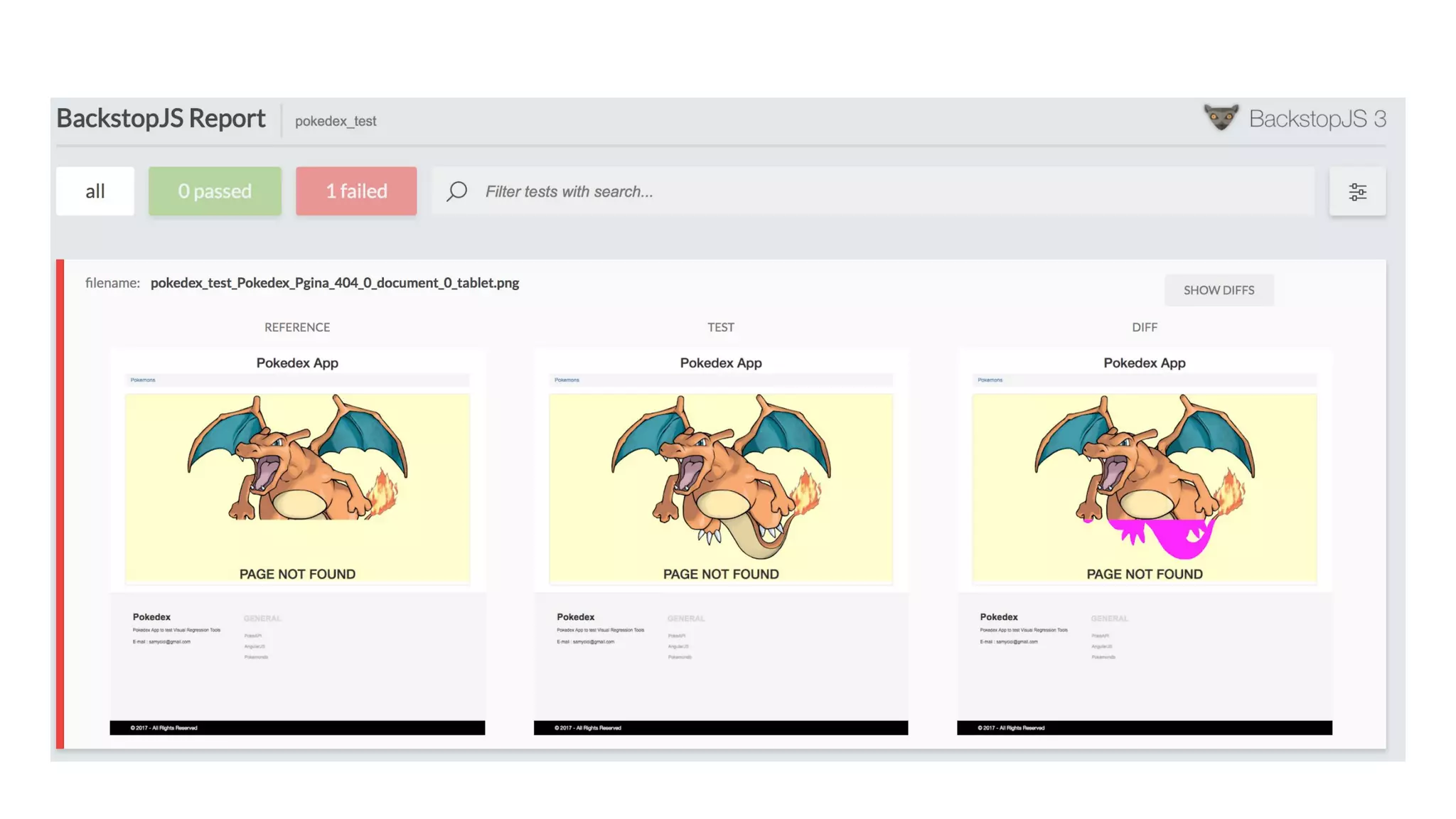
Task: Click the REFERENCE column label
Action: [297, 327]
